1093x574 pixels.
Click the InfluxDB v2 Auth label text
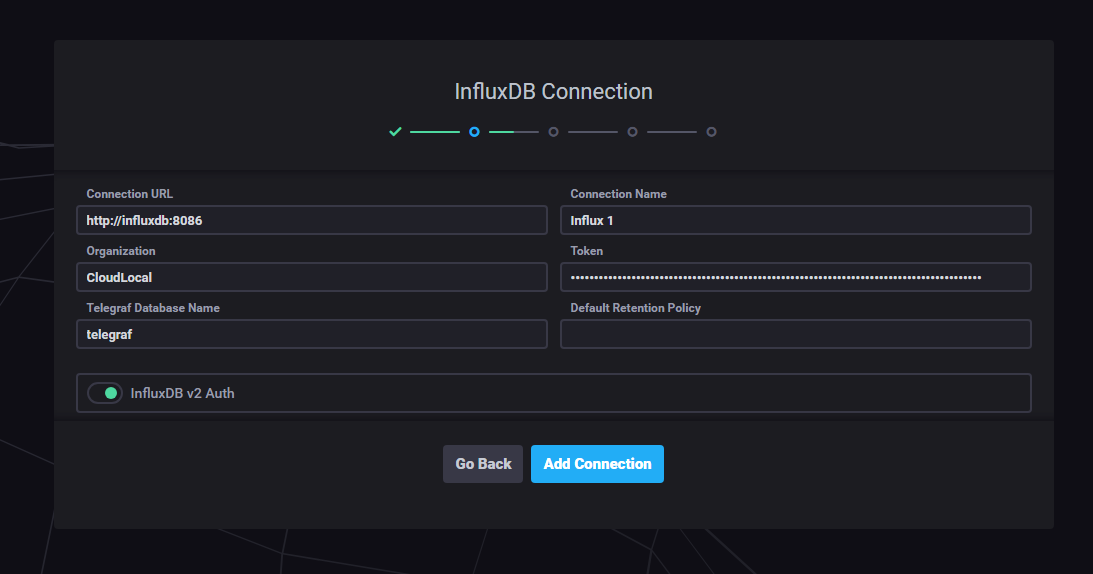coord(182,393)
